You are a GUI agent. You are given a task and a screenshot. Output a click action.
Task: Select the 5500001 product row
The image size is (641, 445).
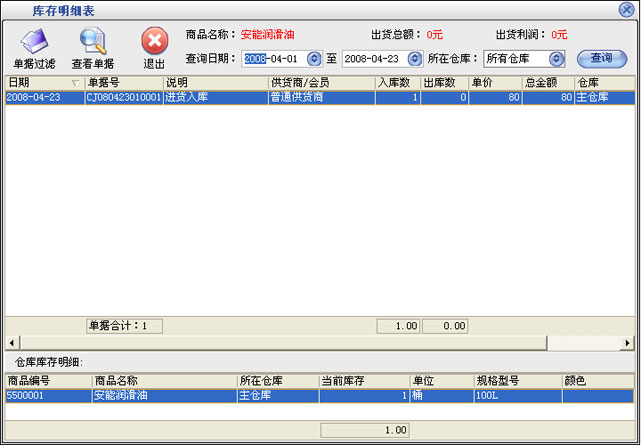pos(46,396)
